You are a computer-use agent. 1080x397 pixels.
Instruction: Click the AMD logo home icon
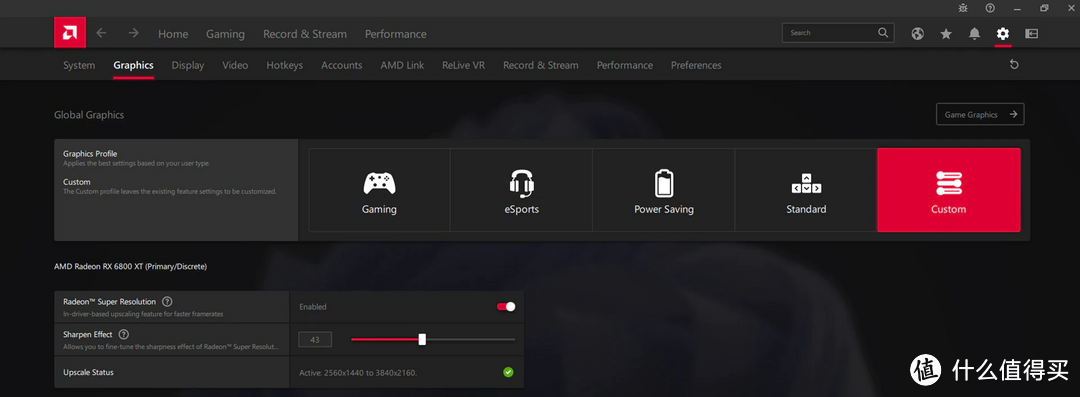coord(70,33)
